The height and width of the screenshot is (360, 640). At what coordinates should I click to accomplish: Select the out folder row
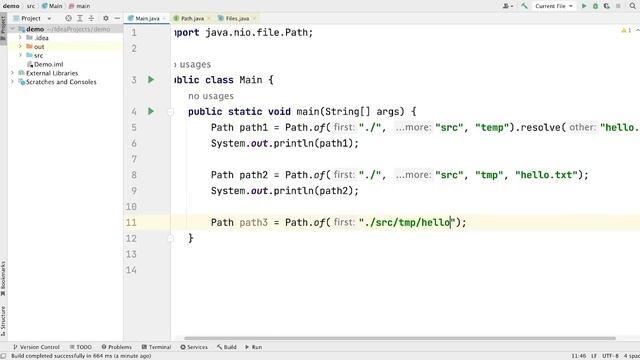coord(65,47)
